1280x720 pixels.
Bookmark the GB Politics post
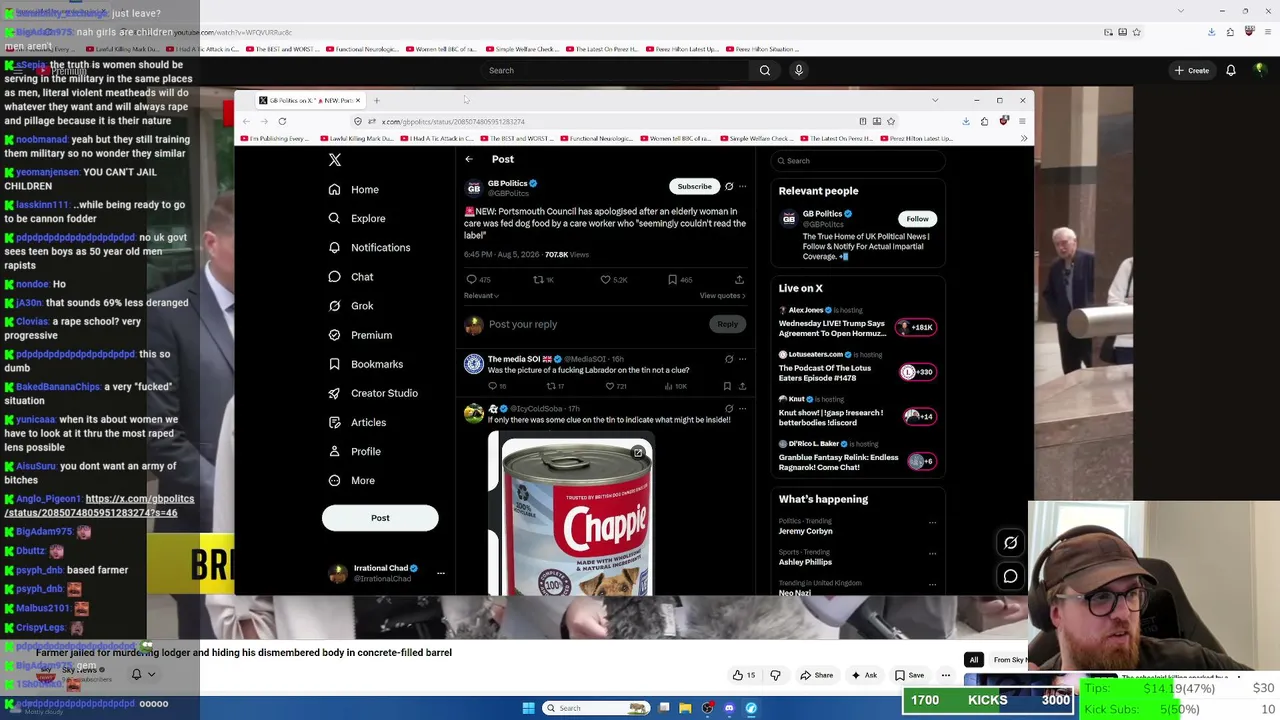pos(679,280)
